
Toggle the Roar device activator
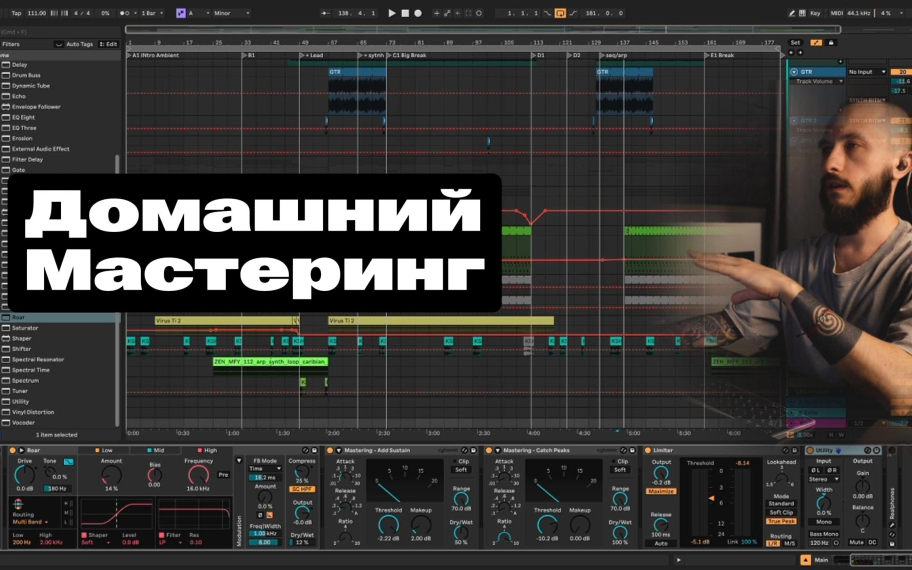click(x=14, y=451)
